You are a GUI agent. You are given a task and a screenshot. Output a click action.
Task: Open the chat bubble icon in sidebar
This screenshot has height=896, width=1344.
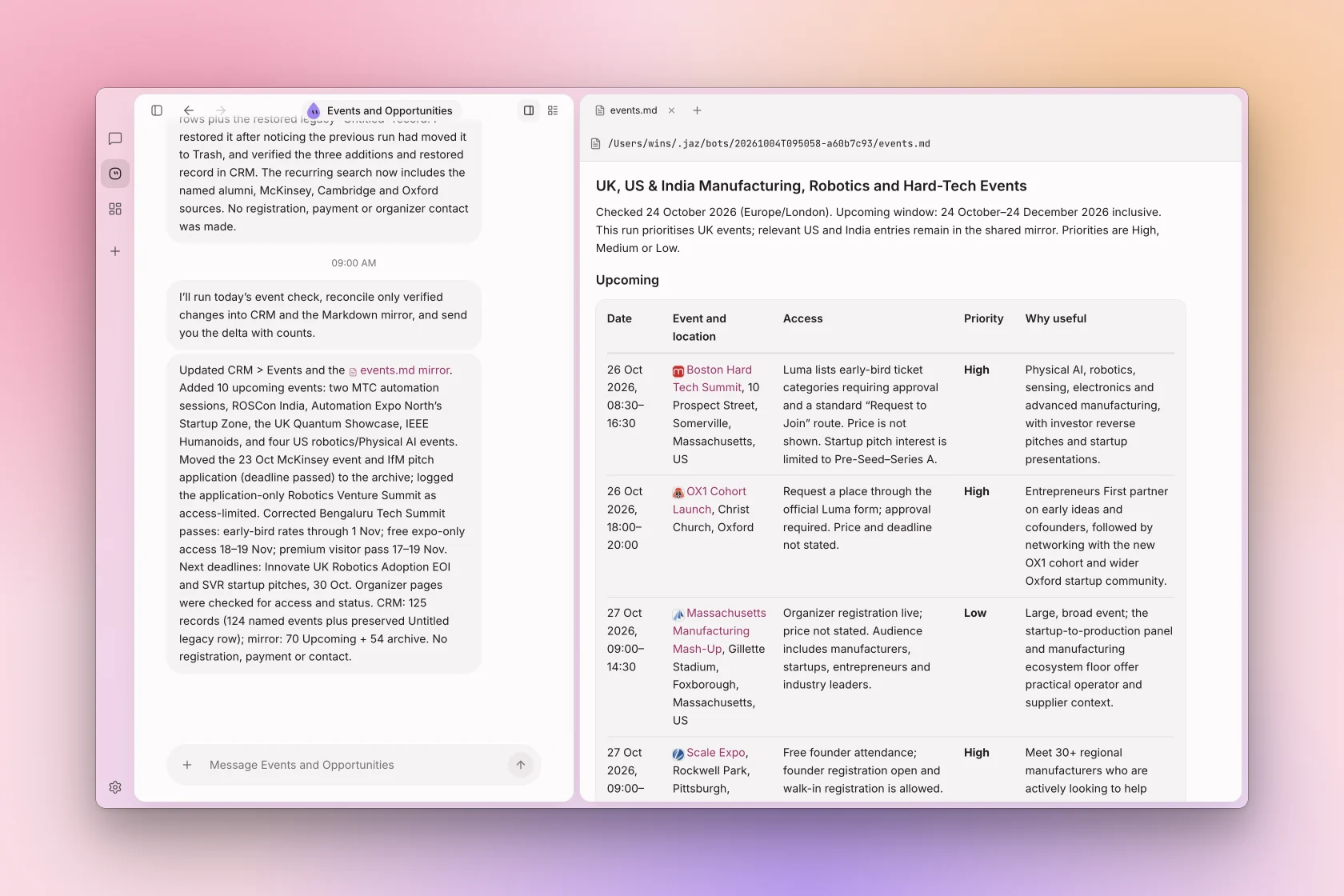click(115, 138)
